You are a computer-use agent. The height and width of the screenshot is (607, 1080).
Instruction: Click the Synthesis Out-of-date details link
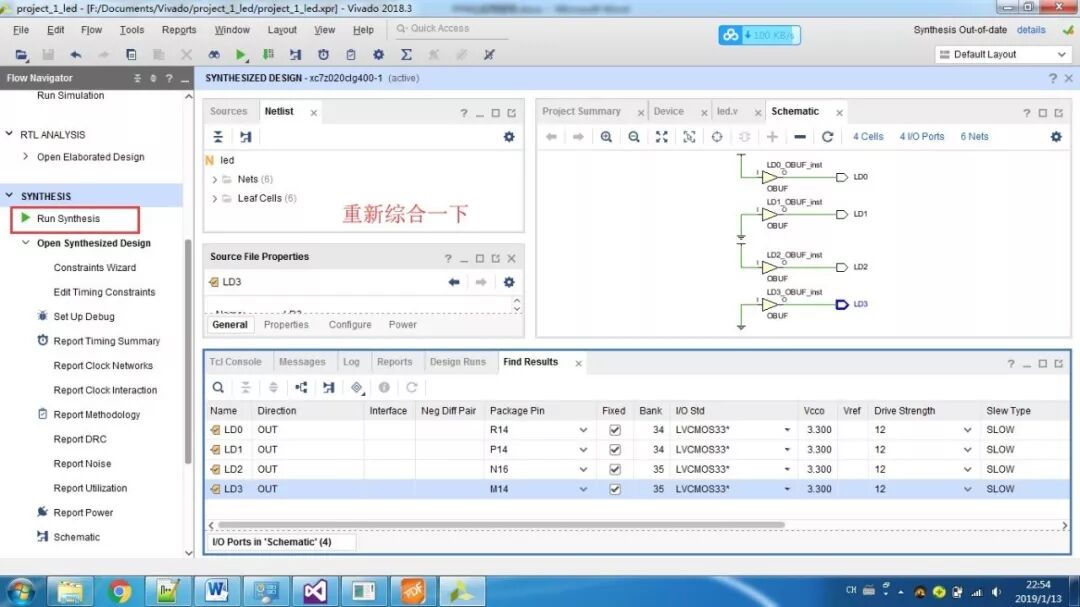tap(1030, 30)
